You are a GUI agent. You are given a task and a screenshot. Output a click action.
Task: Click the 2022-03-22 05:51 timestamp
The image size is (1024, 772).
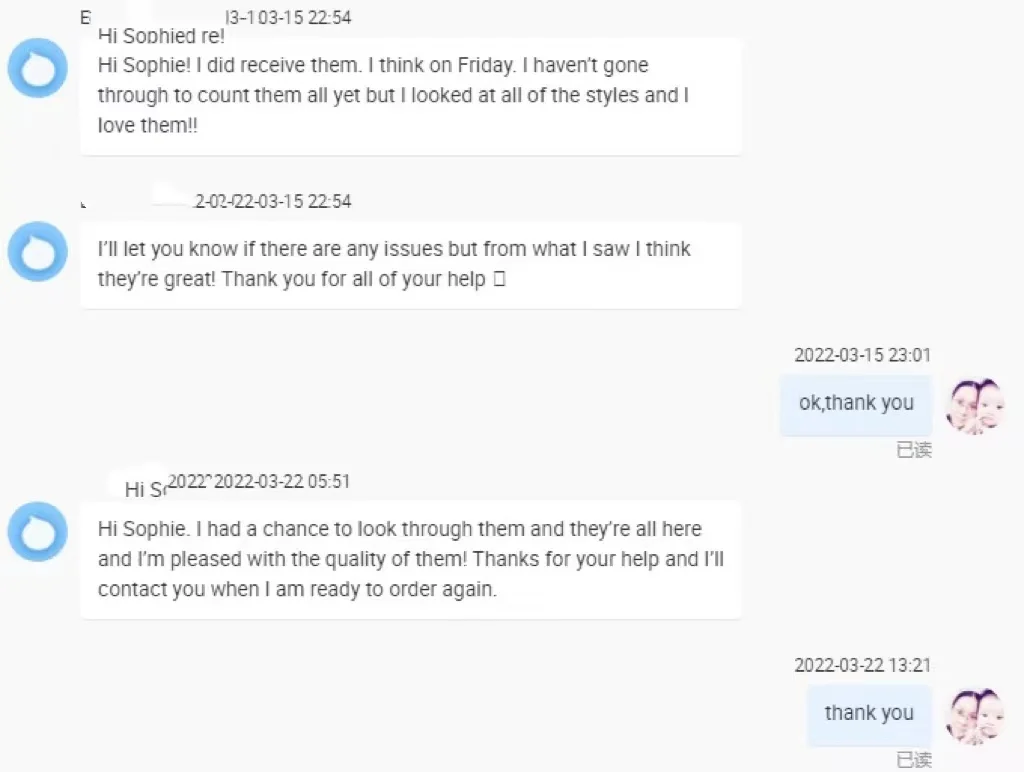point(282,481)
